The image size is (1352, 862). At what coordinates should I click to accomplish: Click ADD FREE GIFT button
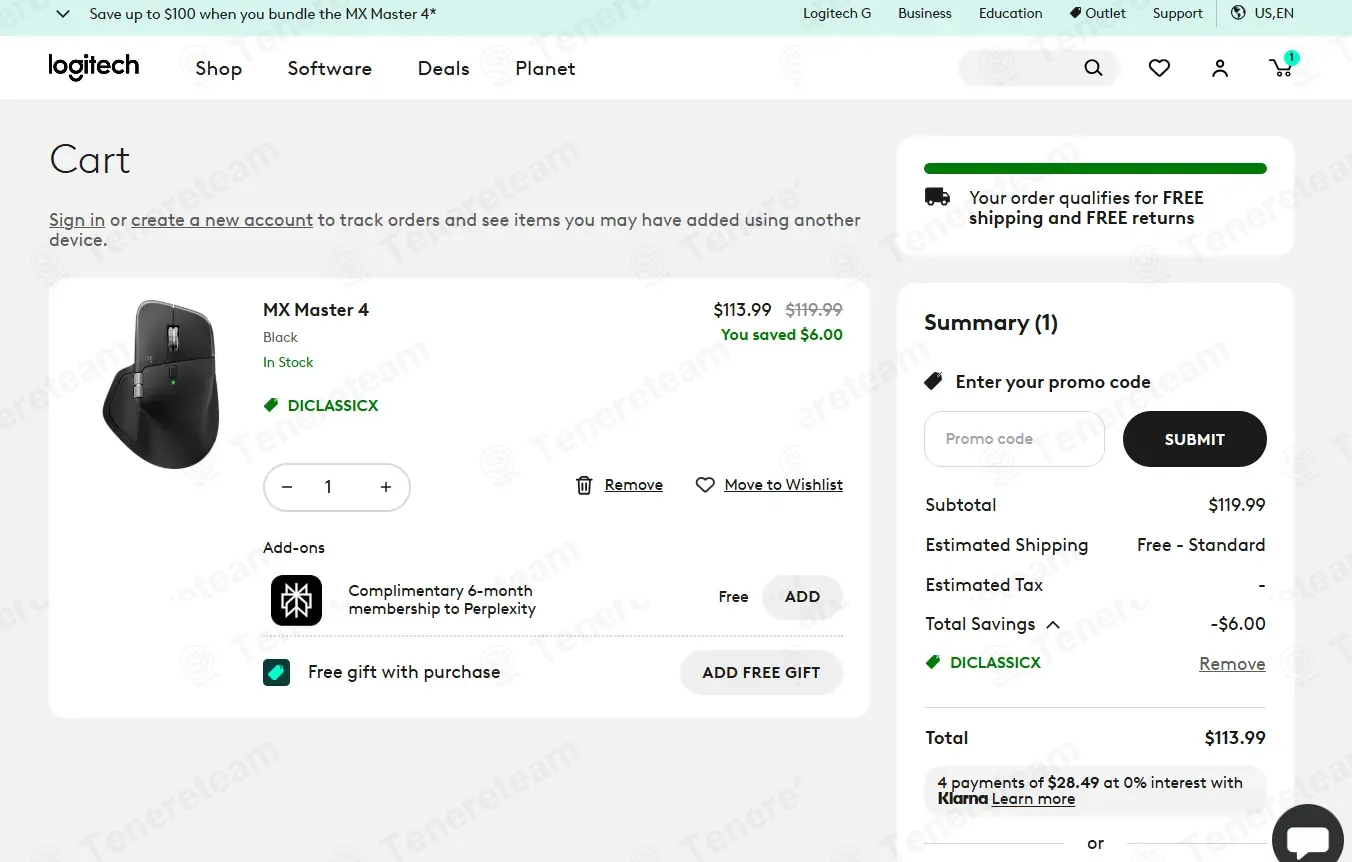tap(761, 673)
